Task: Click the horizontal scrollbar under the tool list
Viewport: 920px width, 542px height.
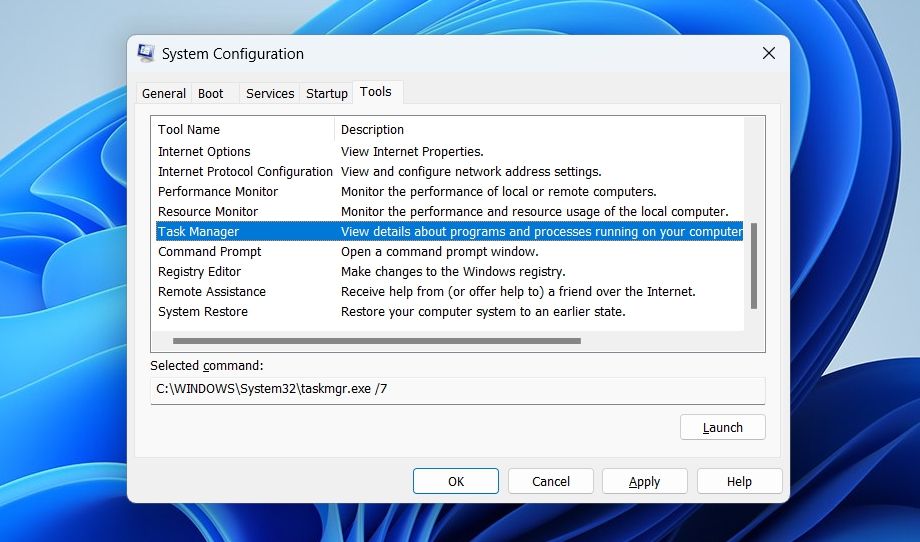Action: coord(377,341)
